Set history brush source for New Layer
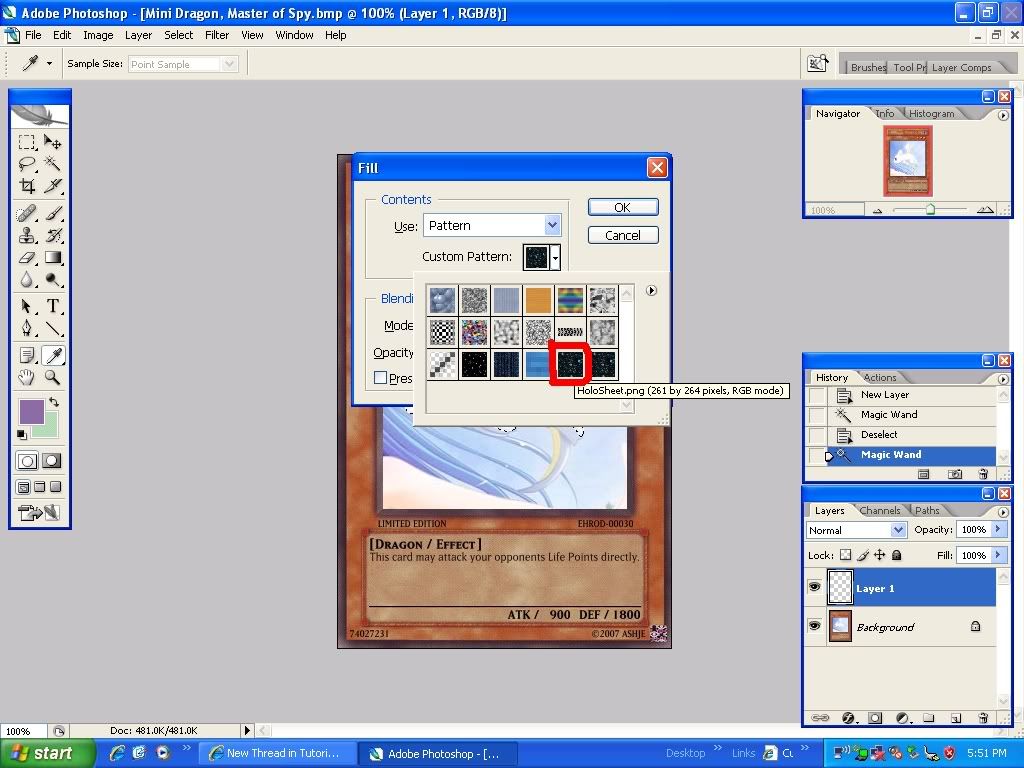 click(816, 395)
